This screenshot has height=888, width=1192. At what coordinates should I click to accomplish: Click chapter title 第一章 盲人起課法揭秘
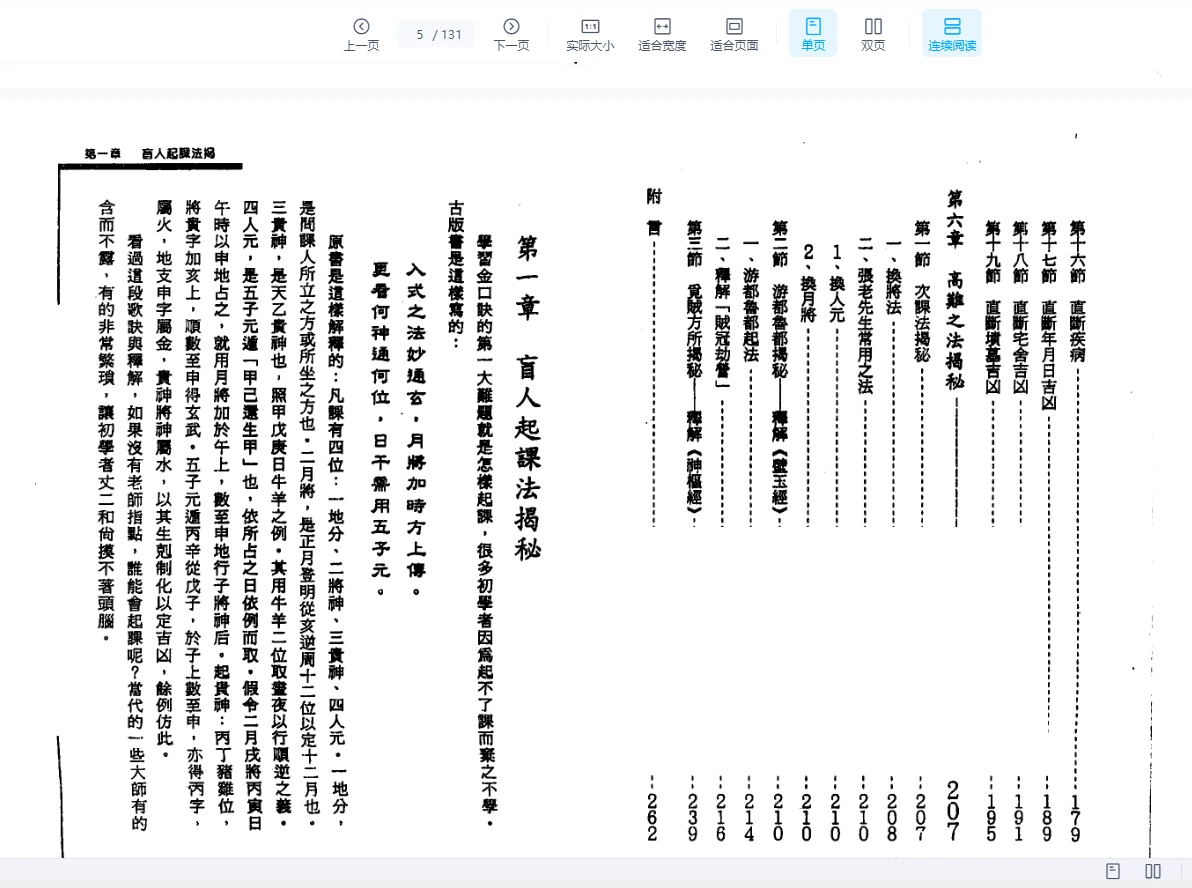click(x=528, y=398)
